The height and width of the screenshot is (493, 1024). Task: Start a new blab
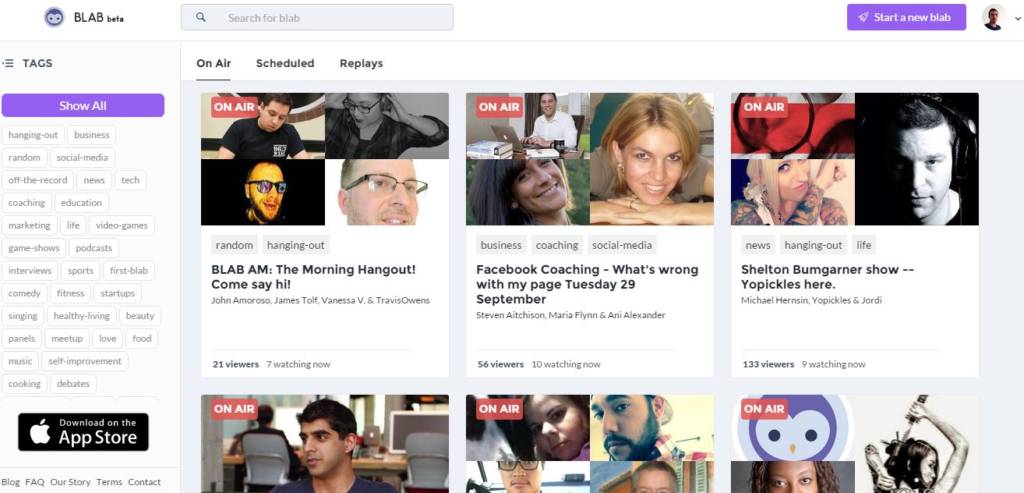[x=906, y=18]
